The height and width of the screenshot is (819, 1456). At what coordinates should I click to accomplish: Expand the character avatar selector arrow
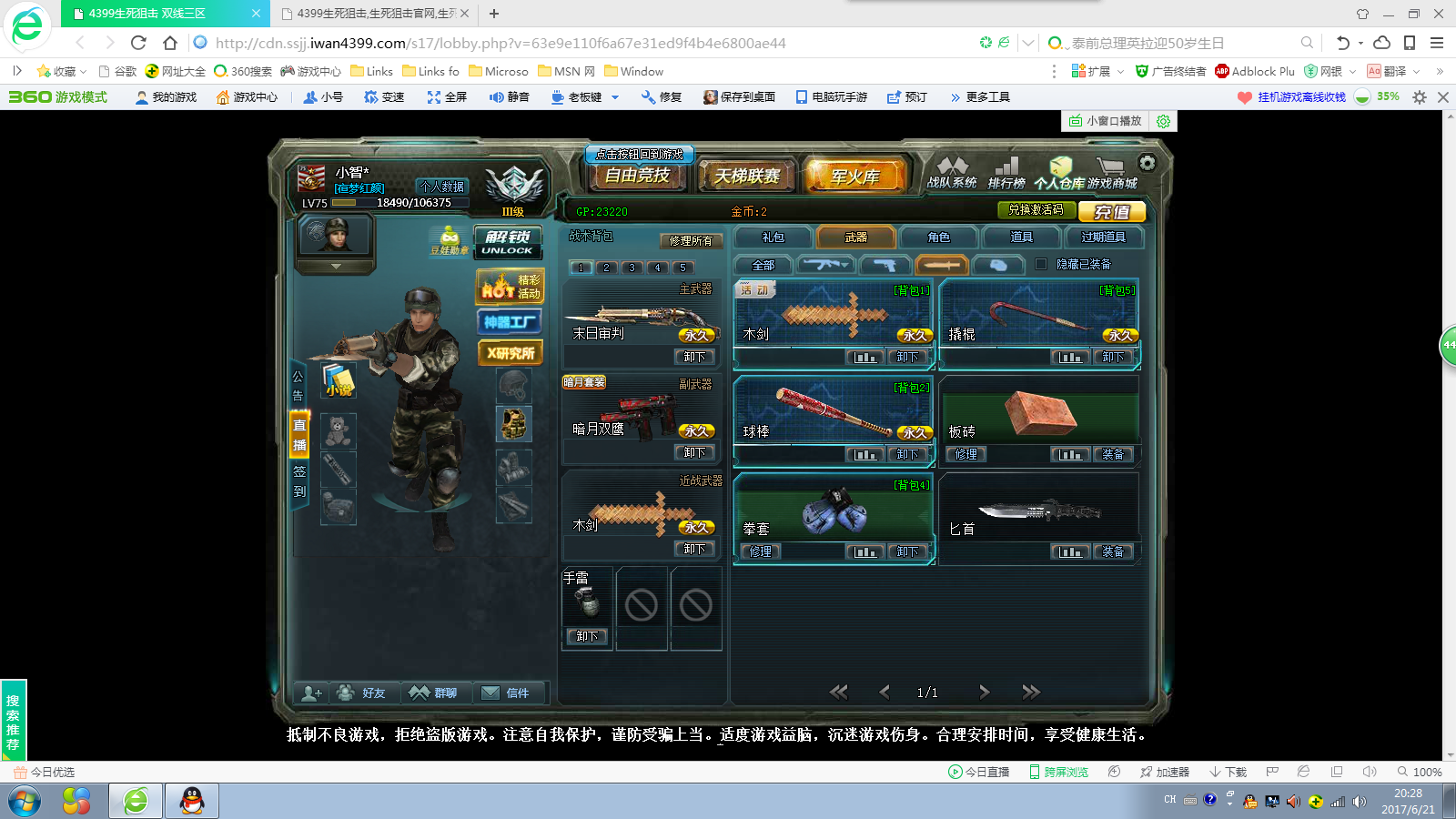[x=336, y=267]
